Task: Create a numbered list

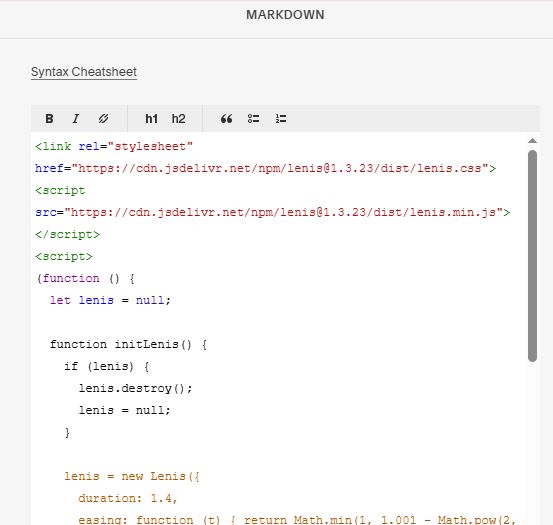Action: (x=281, y=118)
